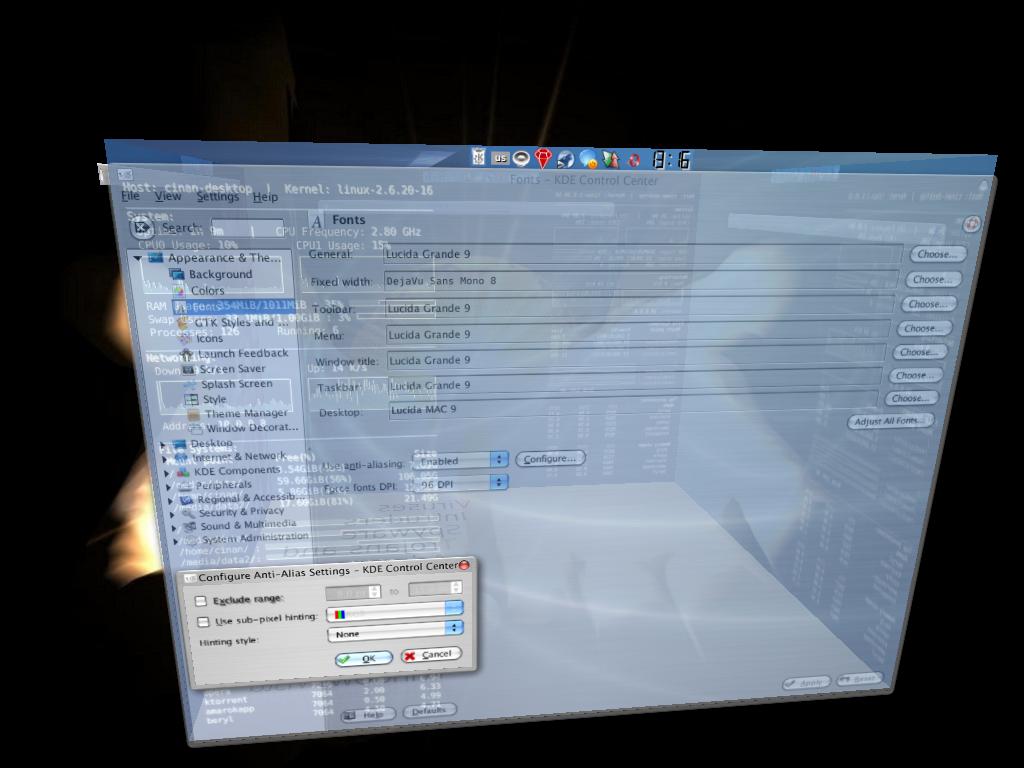Click the Background module icon
This screenshot has width=1024, height=768.
click(176, 274)
